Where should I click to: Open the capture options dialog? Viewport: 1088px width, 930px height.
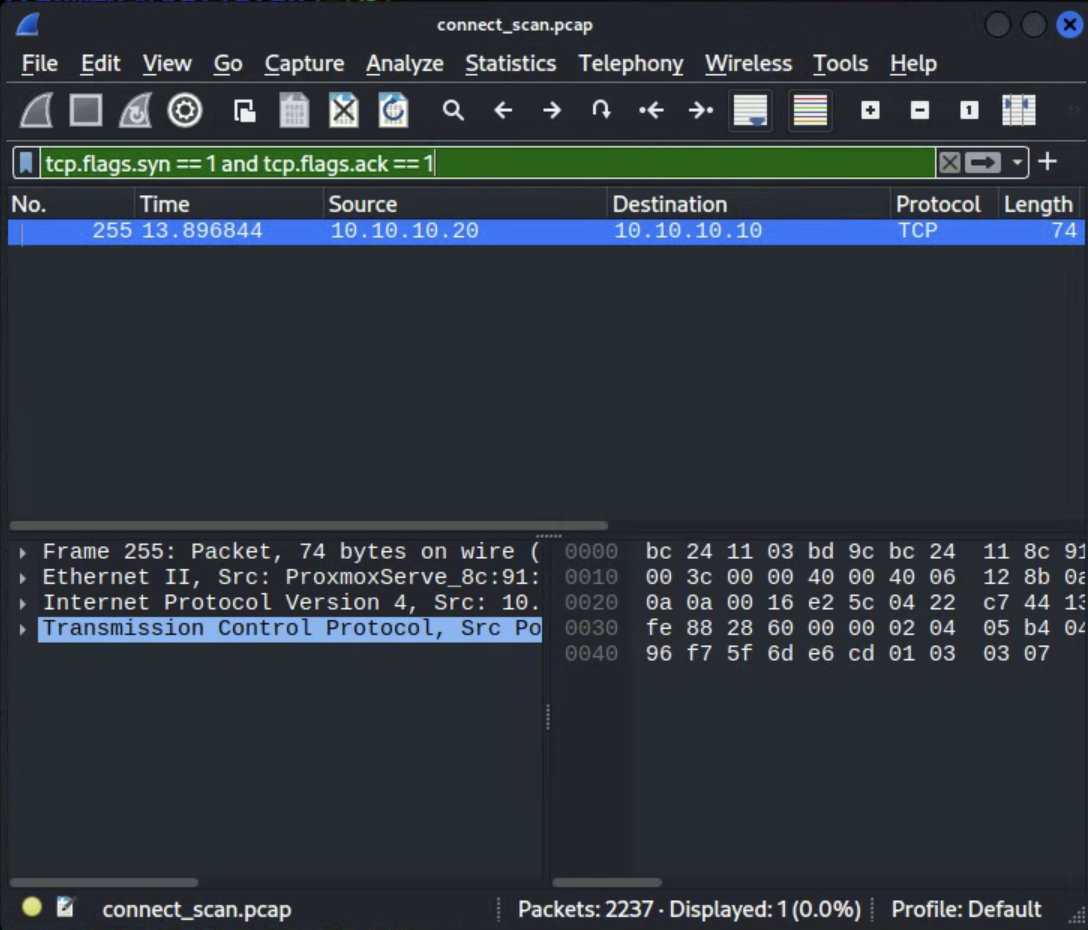tap(184, 110)
